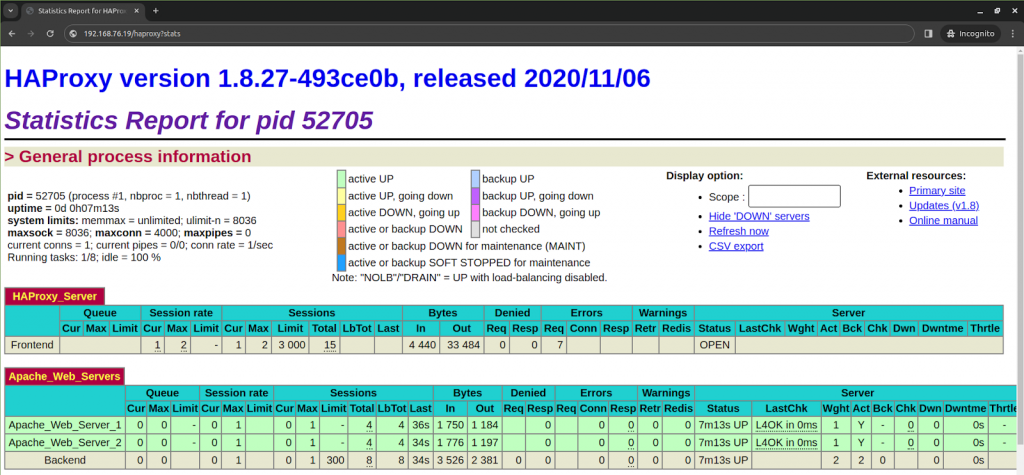Viewport: 1024px width, 475px height.
Task: Toggle the browser side panel icon
Action: pyautogui.click(x=928, y=33)
